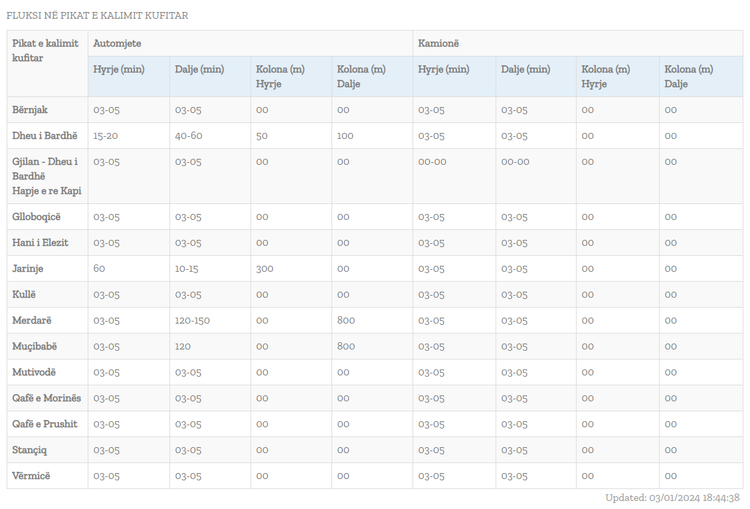Select the 'Dheu i Bardhë' row label
Screen dimensions: 750x509
coord(44,135)
